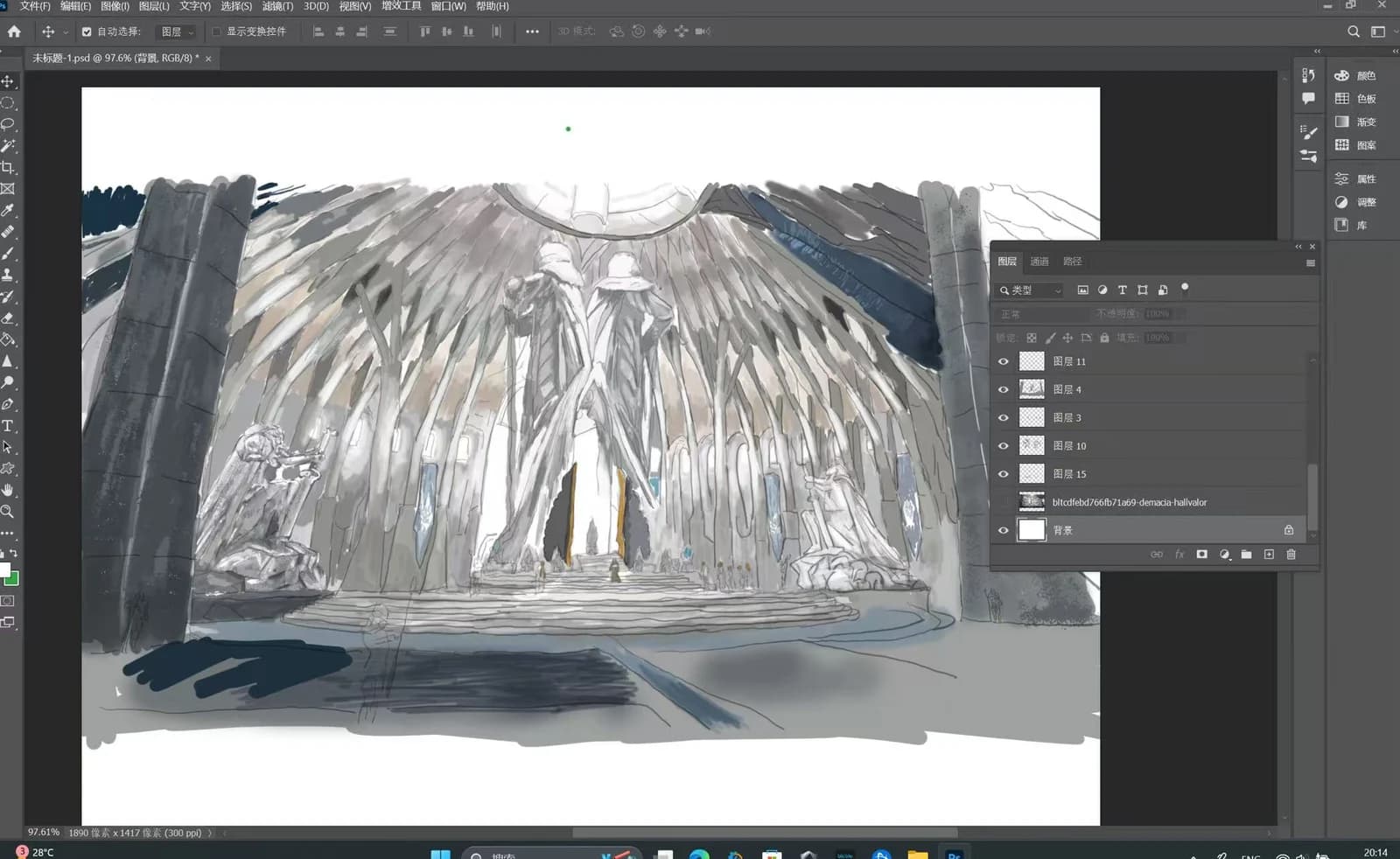Toggle visibility of 图层 10
1400x859 pixels.
tap(1004, 446)
